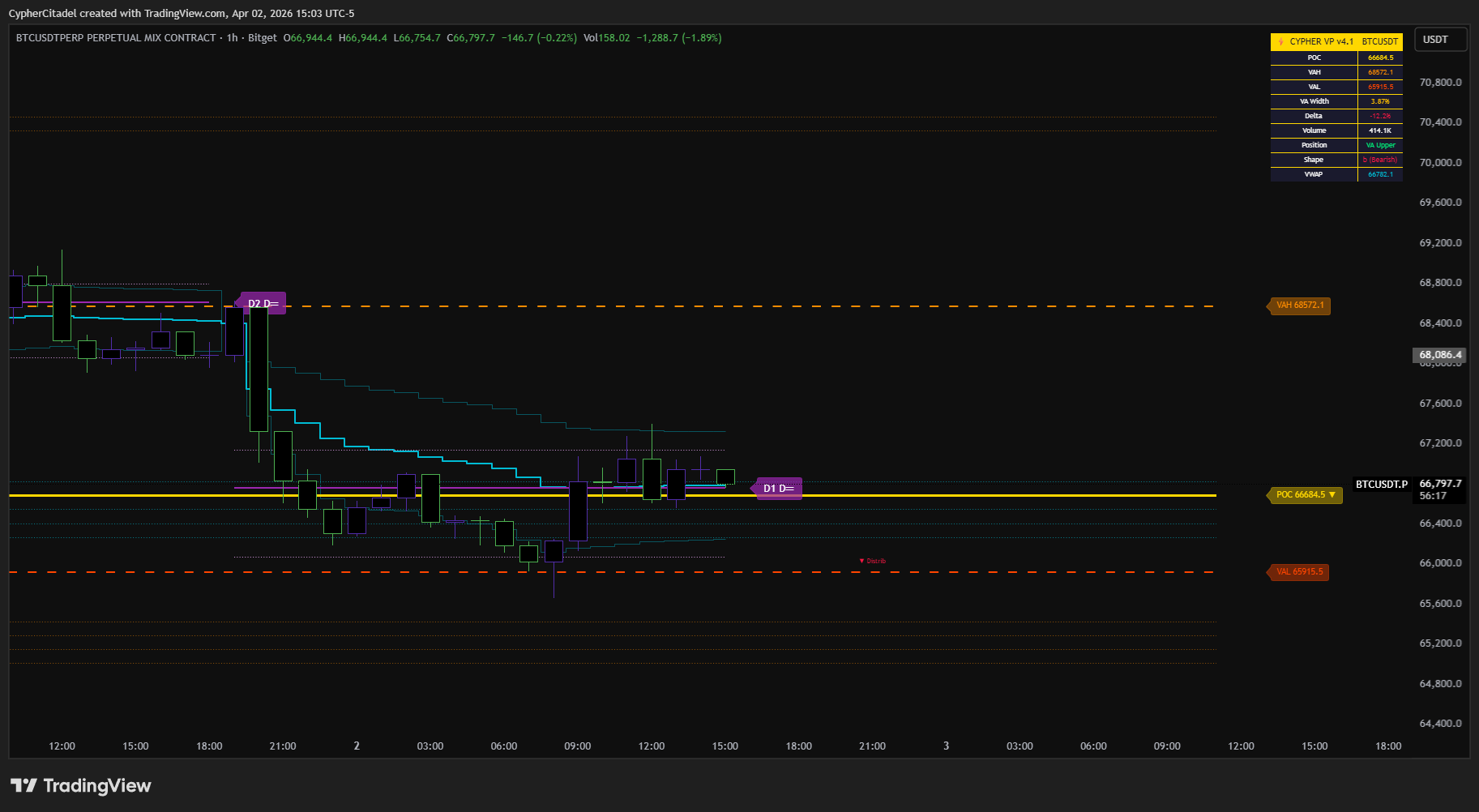The width and height of the screenshot is (1479, 812).
Task: Select the orange VAH 68572.1 price tag
Action: point(1299,306)
